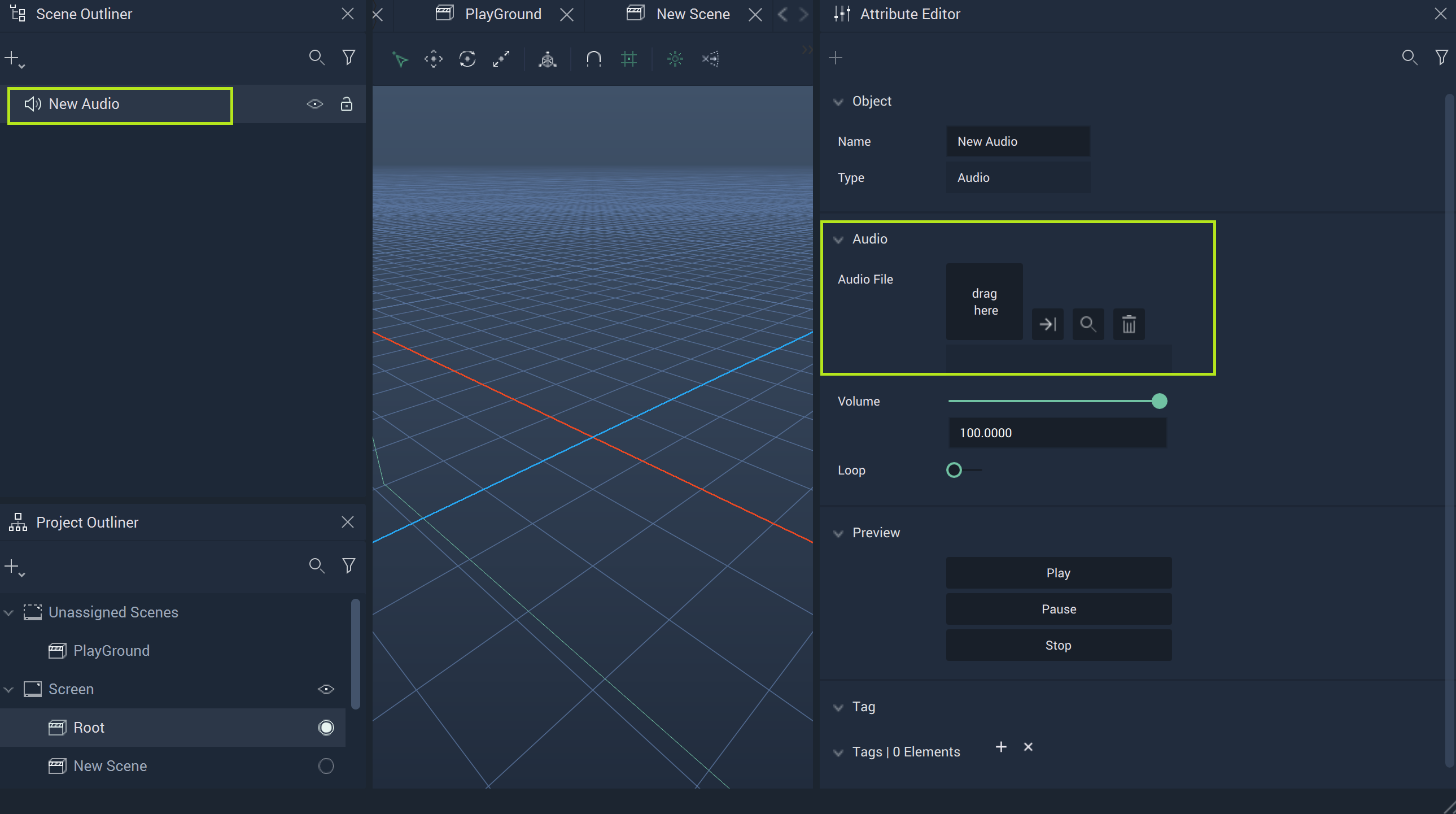Collapse the Tag section
Image resolution: width=1456 pixels, height=814 pixels.
click(x=838, y=708)
